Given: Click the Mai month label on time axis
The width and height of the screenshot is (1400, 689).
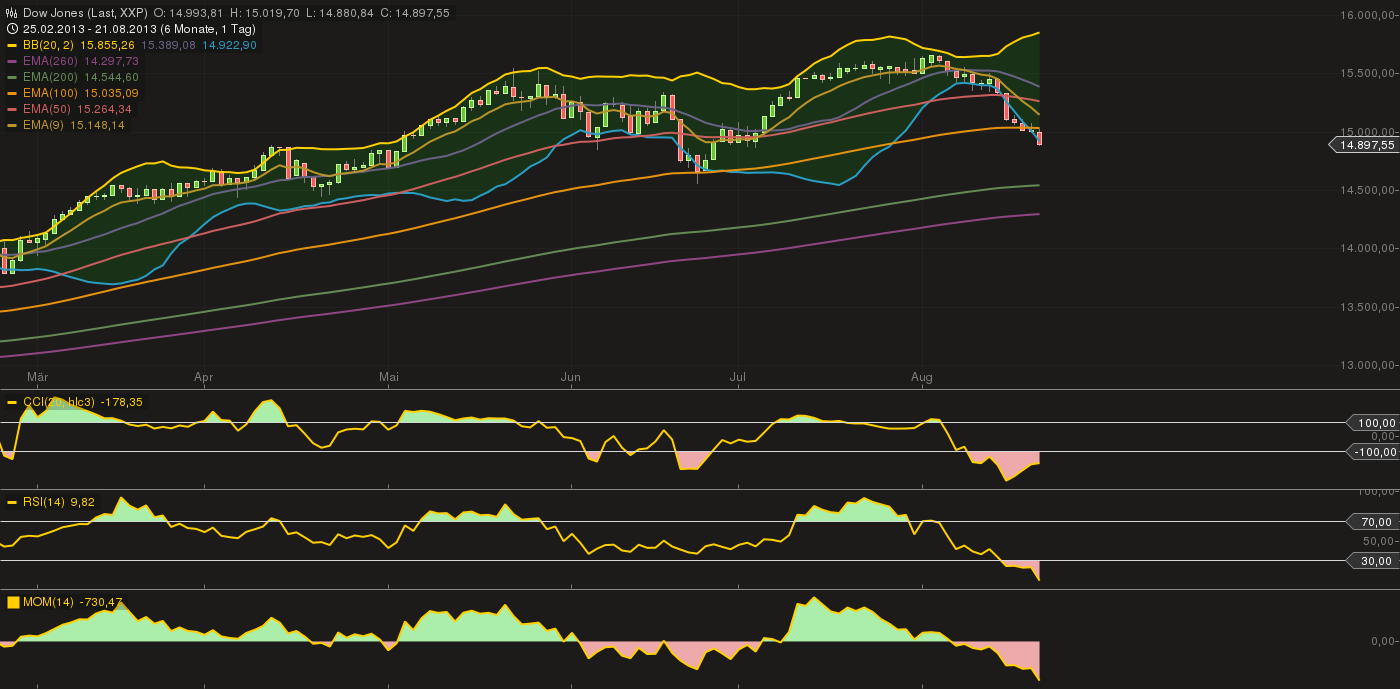Looking at the screenshot, I should [390, 377].
